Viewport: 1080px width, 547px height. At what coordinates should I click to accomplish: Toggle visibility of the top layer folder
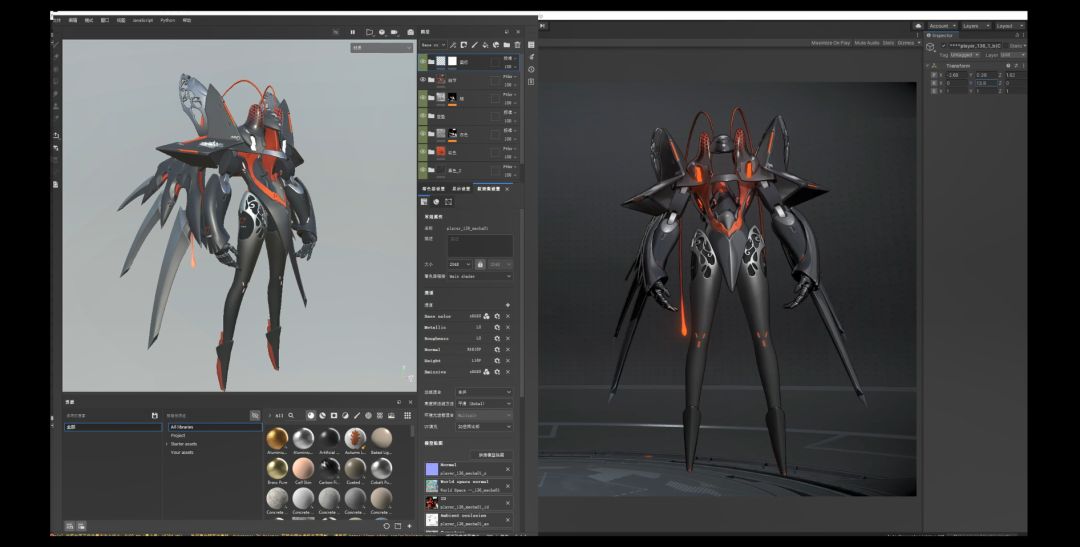pyautogui.click(x=423, y=61)
